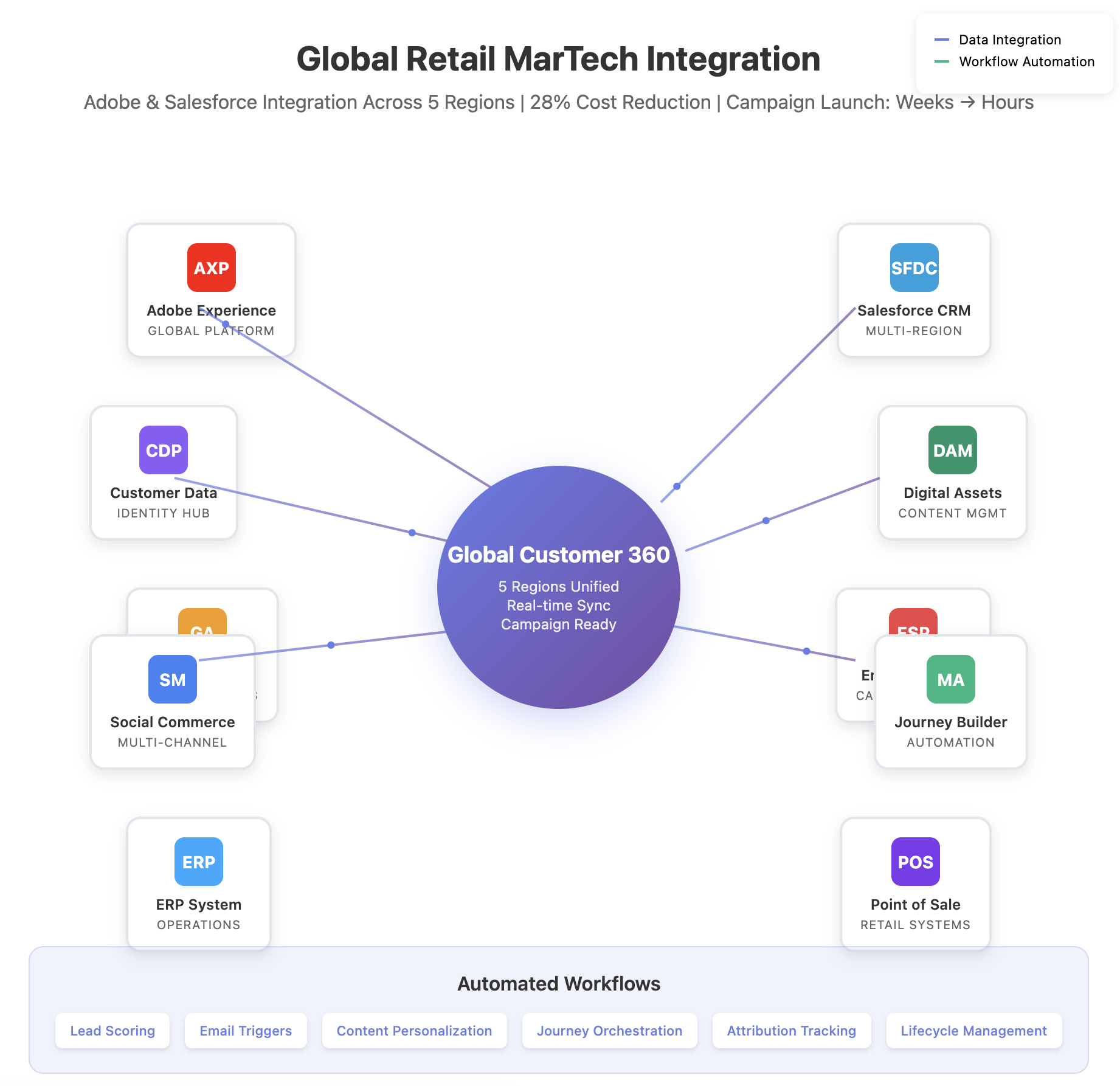Viewport: 1120px width, 1086px height.
Task: Click the red AXP icon
Action: [211, 268]
